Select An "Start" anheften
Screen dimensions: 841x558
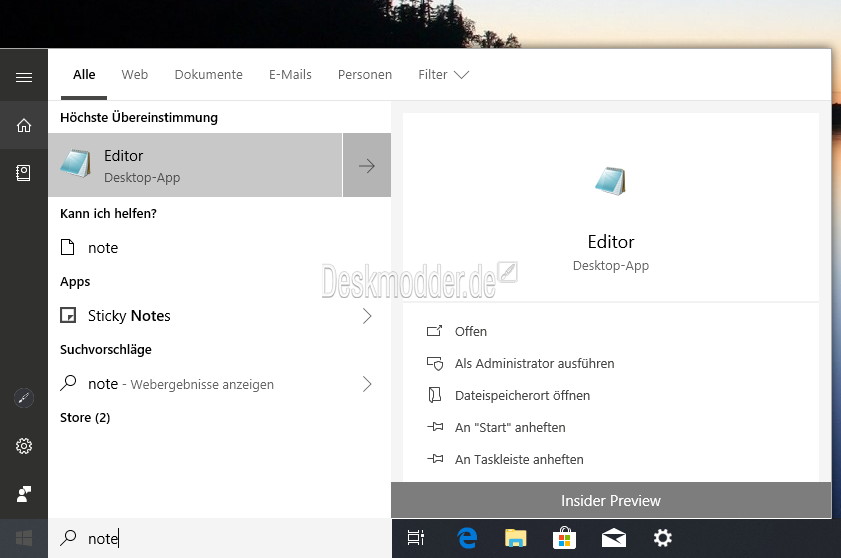pyautogui.click(x=510, y=428)
